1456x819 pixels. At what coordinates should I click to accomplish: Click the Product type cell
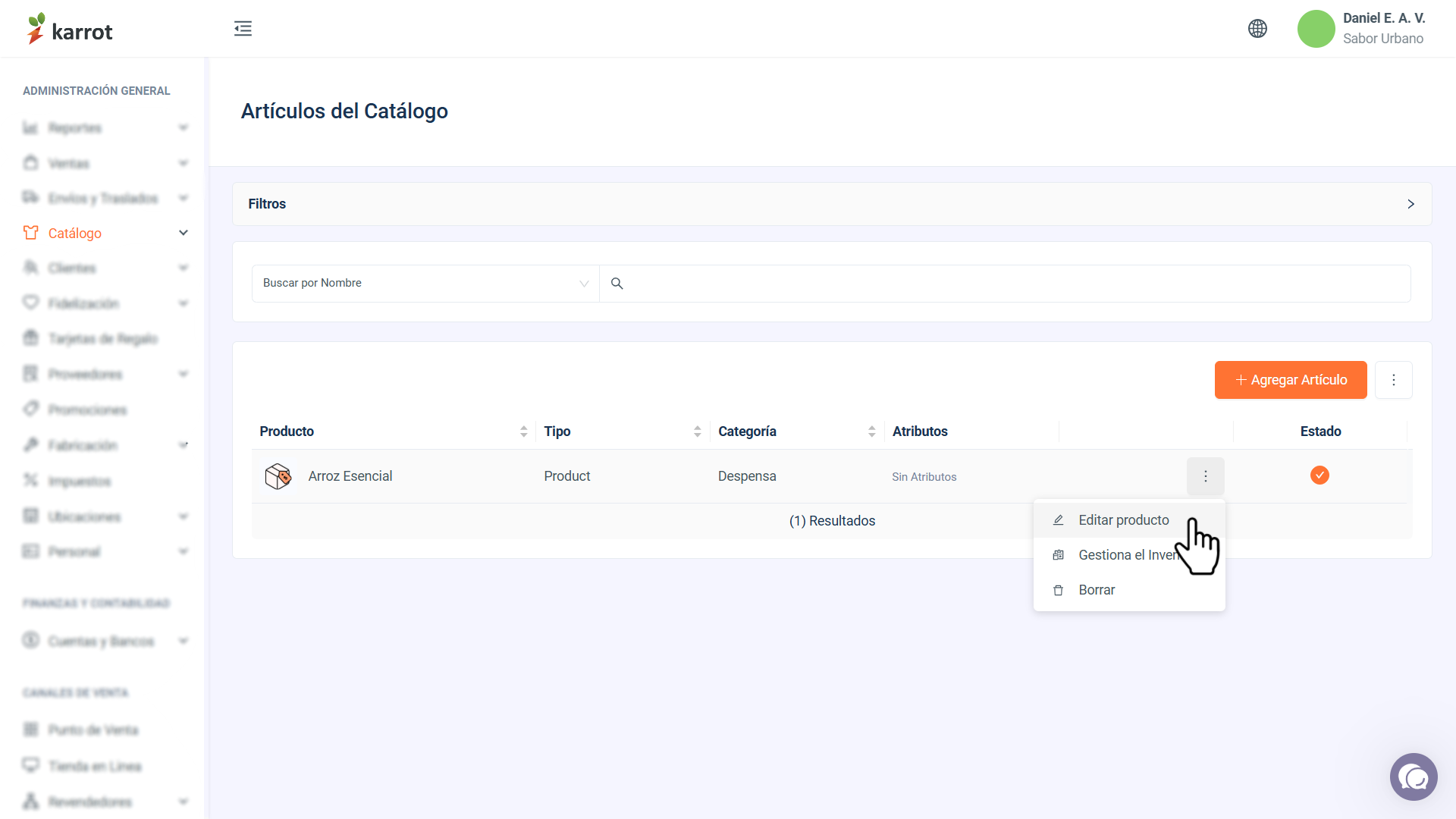pyautogui.click(x=566, y=476)
